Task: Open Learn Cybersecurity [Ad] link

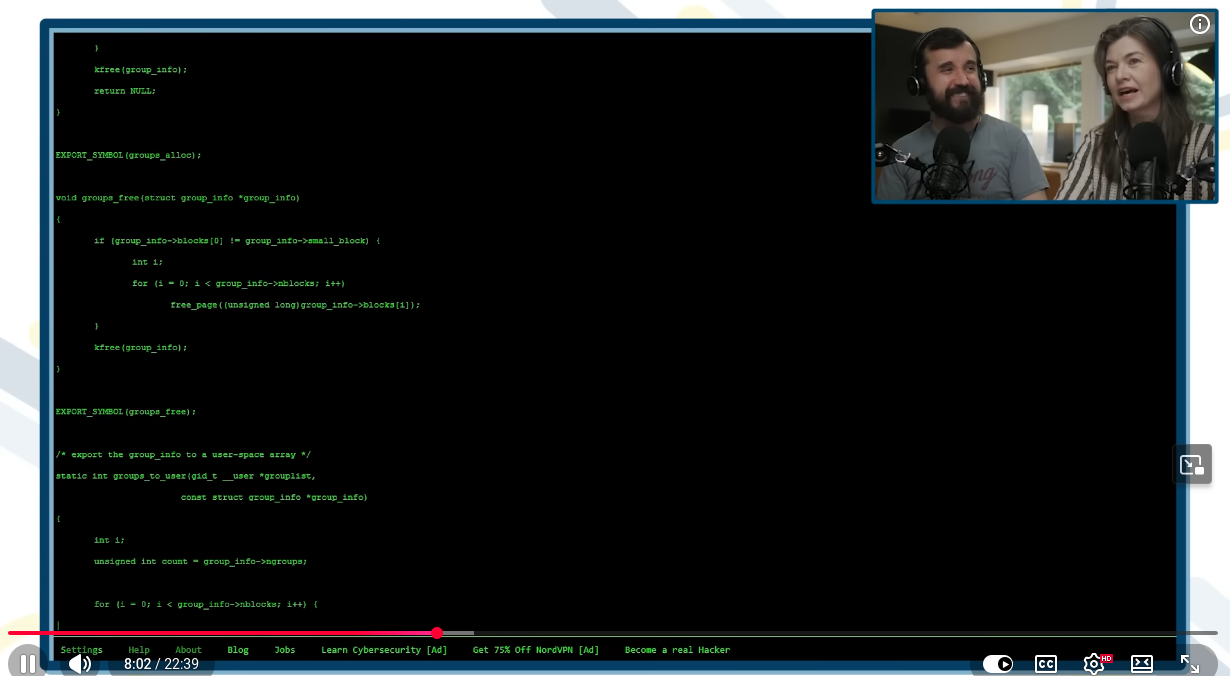Action: 384,650
